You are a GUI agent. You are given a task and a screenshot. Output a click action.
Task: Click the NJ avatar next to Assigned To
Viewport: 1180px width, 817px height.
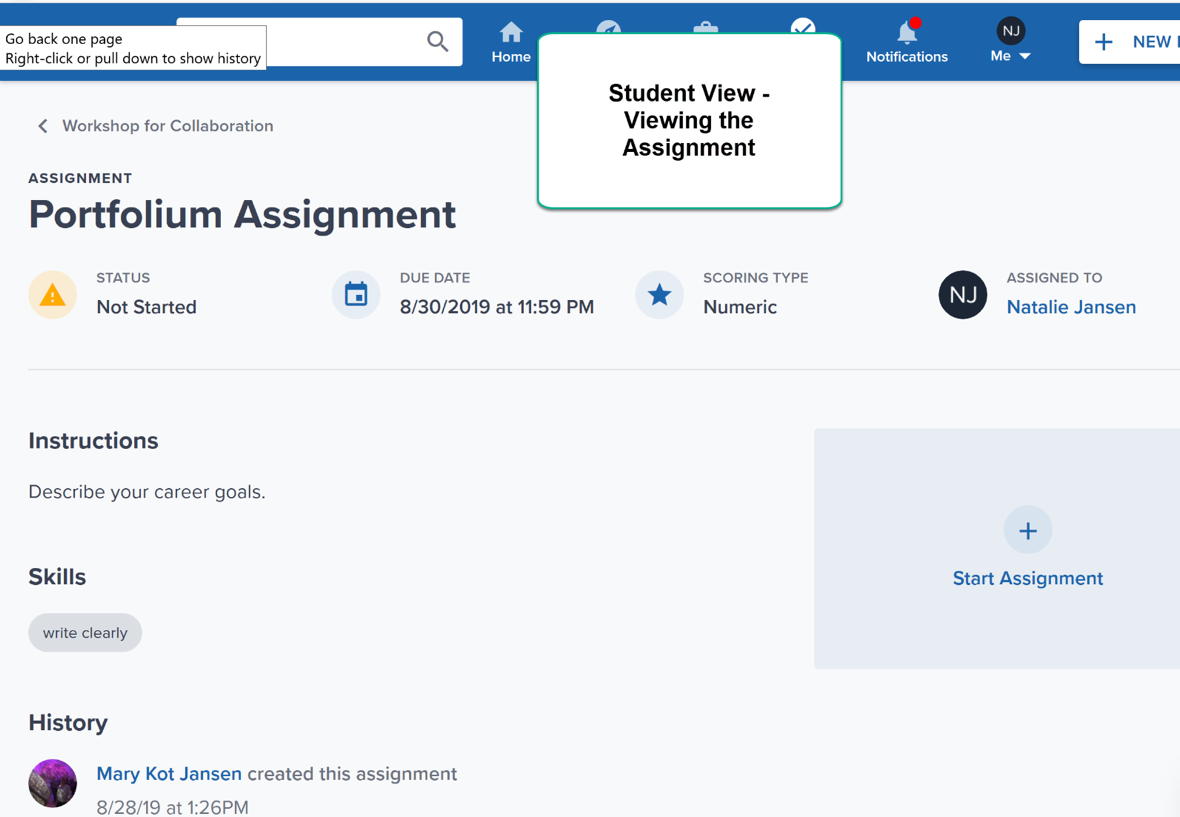point(963,295)
